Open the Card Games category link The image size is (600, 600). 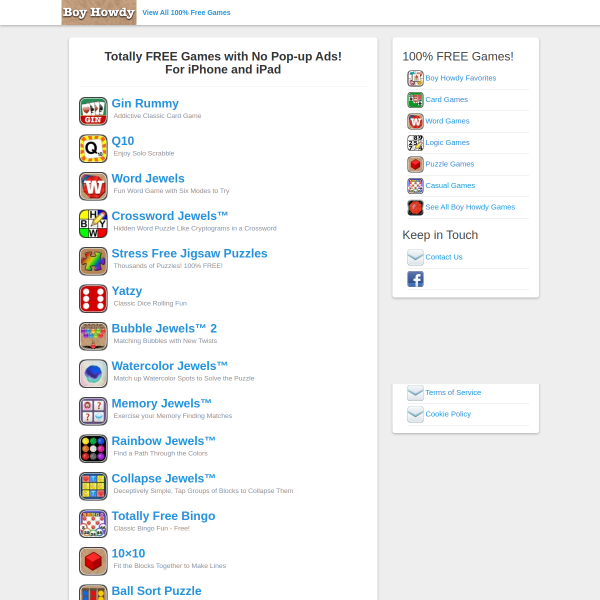(x=447, y=99)
